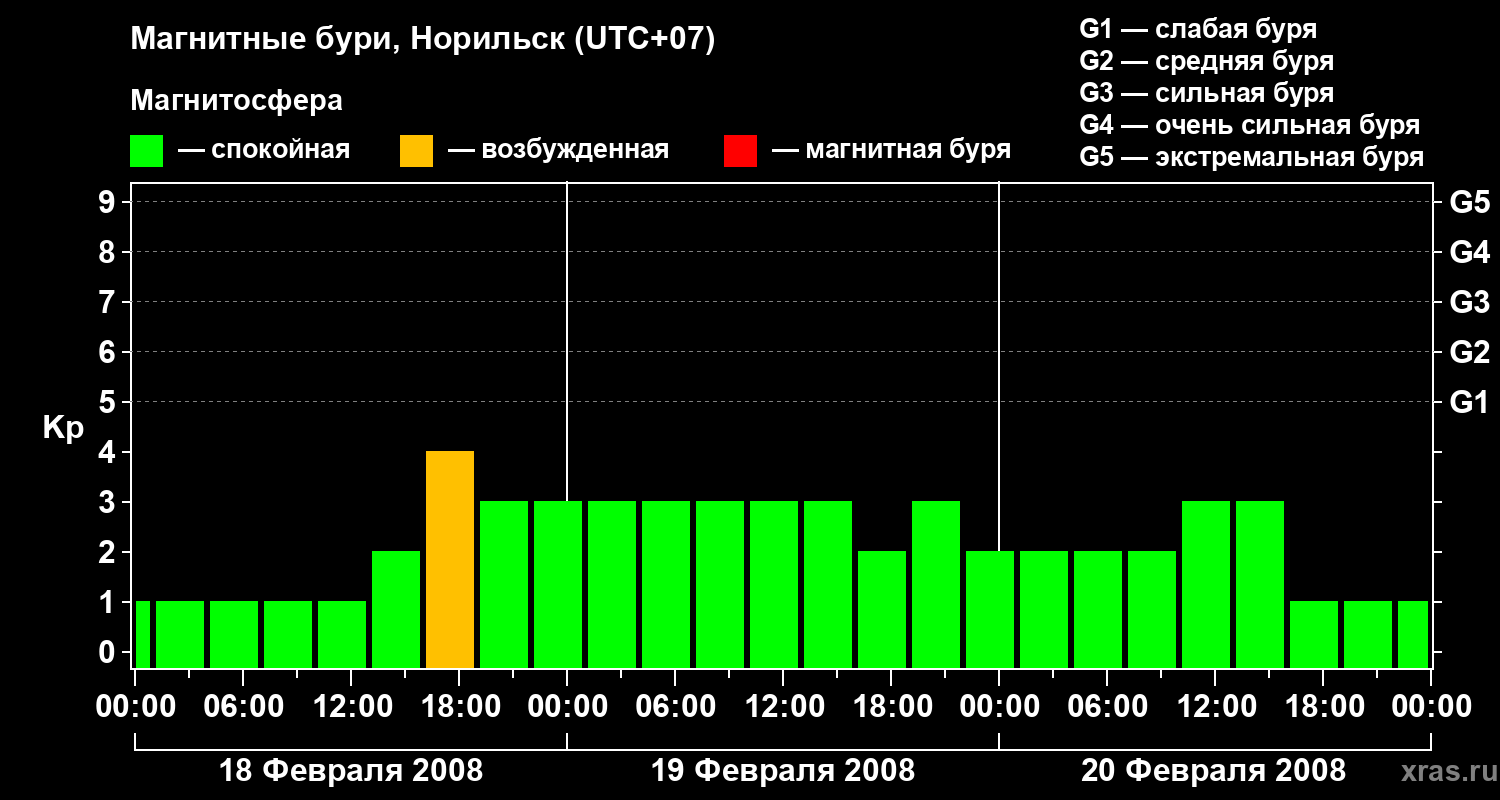Click the 'Магнитосфера' heading
Image resolution: width=1500 pixels, height=800 pixels.
pyautogui.click(x=236, y=101)
